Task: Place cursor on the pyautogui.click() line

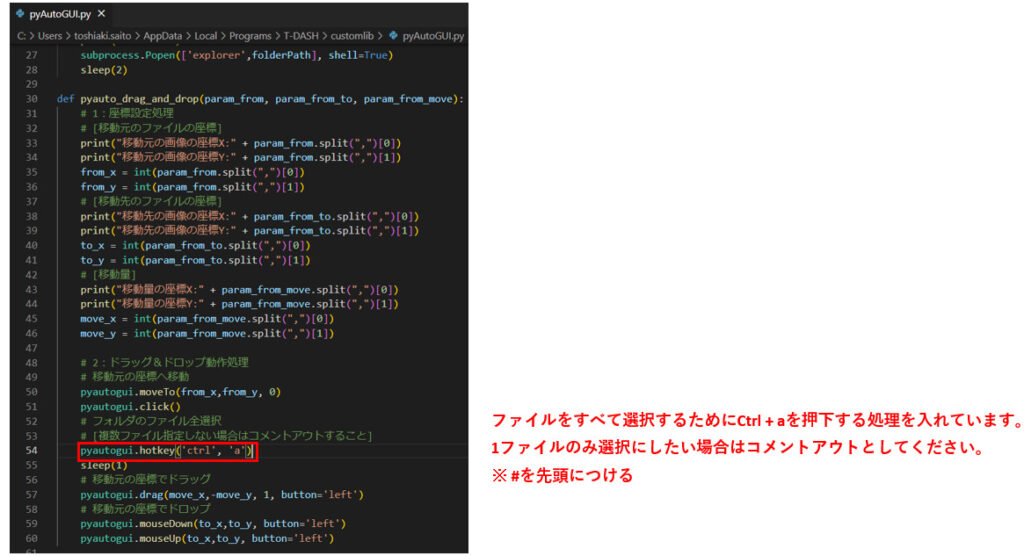Action: (130, 407)
